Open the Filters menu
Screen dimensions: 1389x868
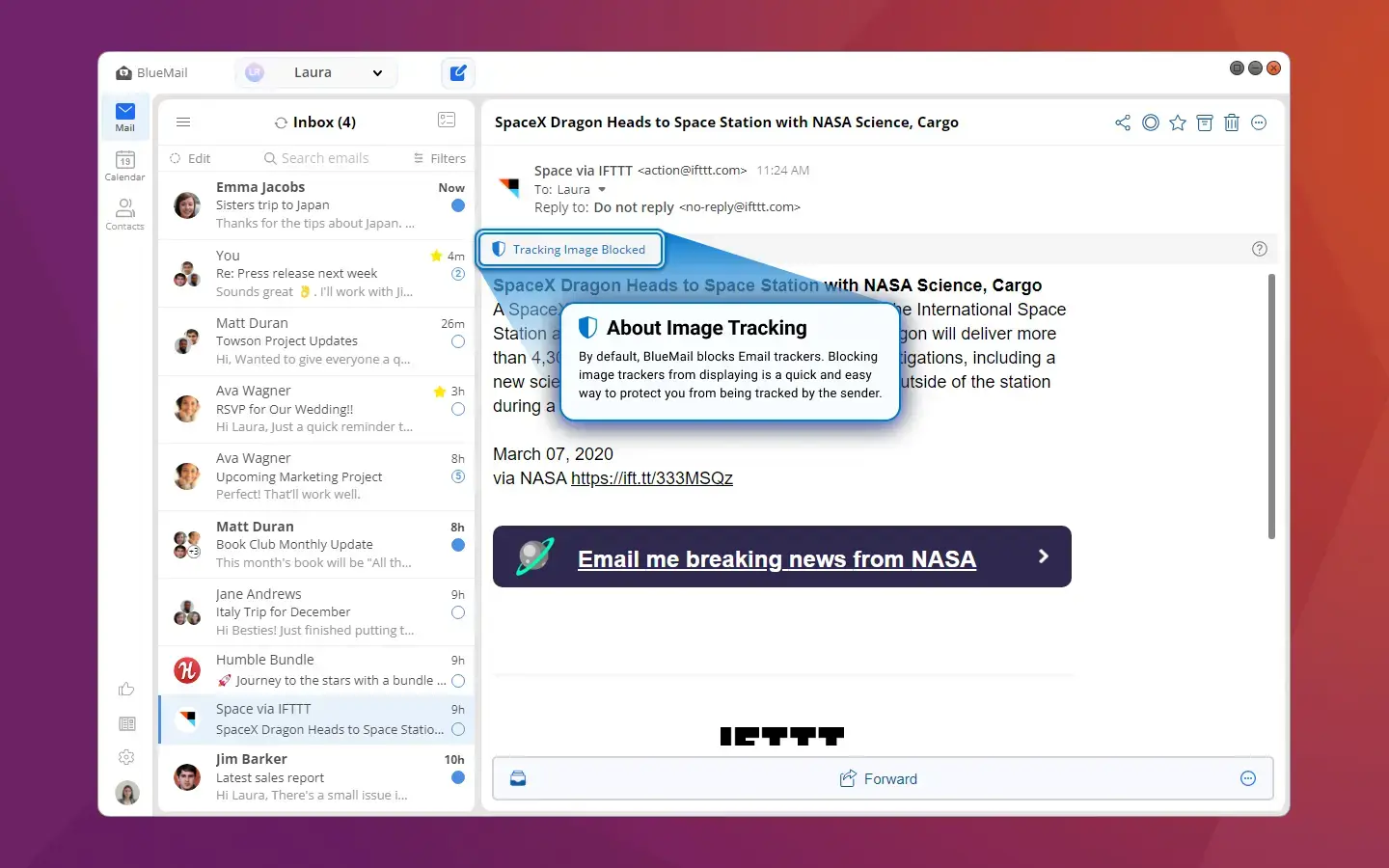439,158
